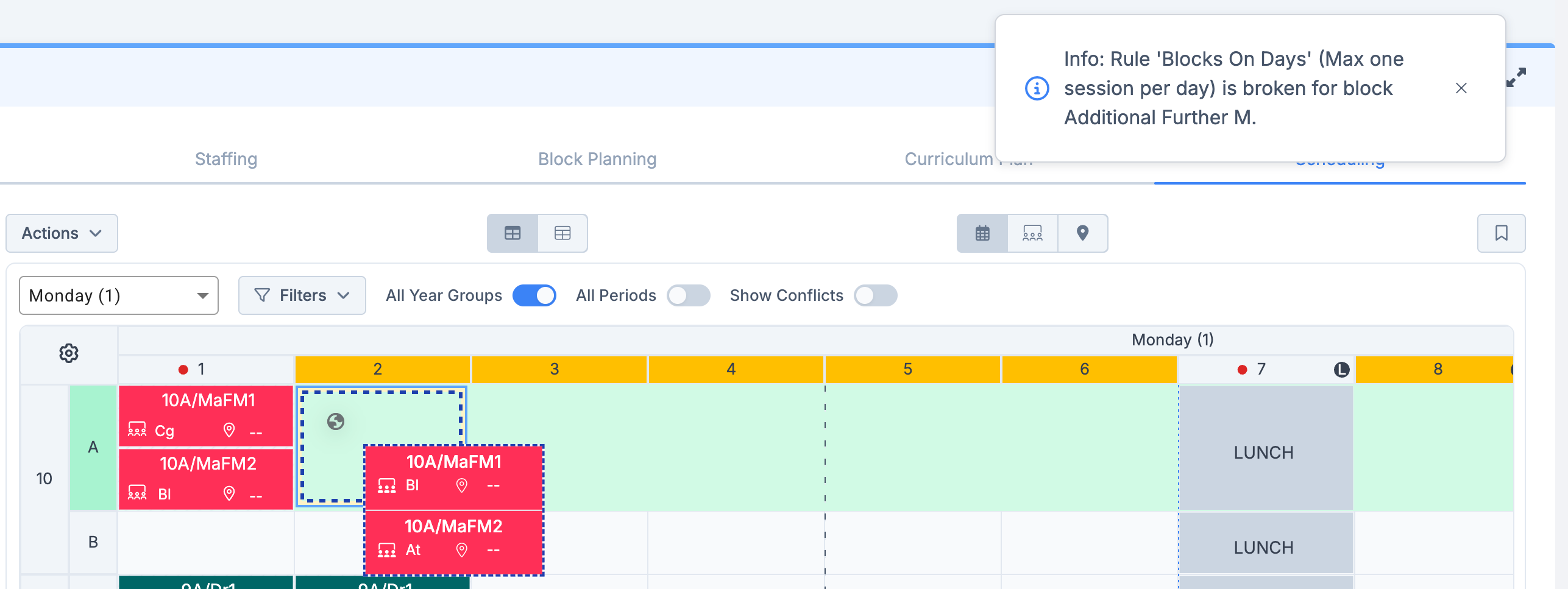Click the expand fullscreen arrows icon
The image size is (1568, 589).
point(1516,77)
